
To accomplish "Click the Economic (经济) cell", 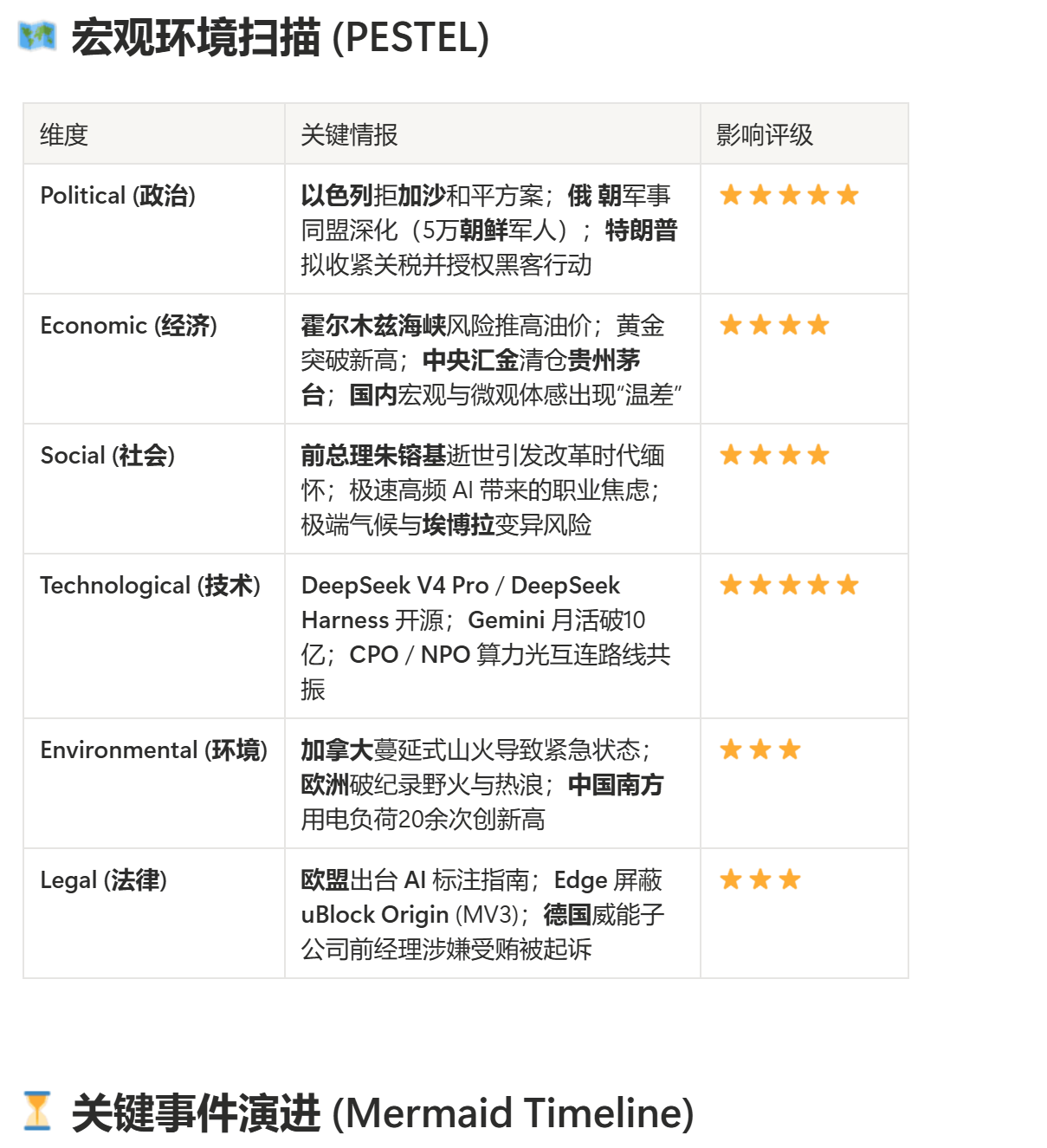I will [154, 359].
